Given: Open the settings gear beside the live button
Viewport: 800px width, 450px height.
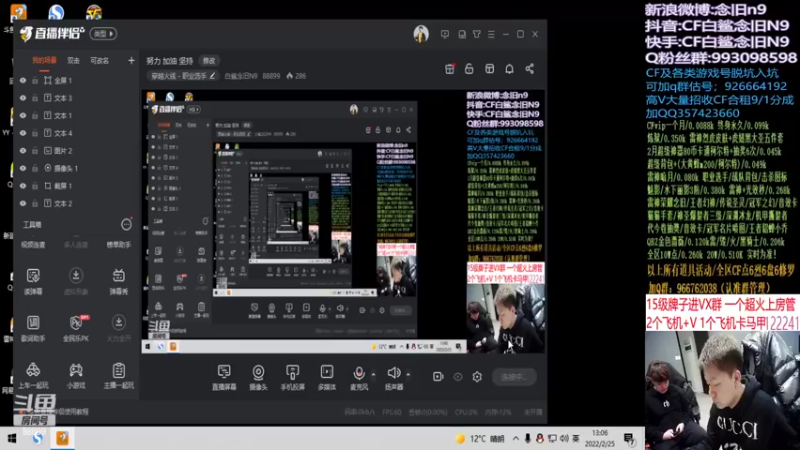Looking at the screenshot, I should click(477, 377).
